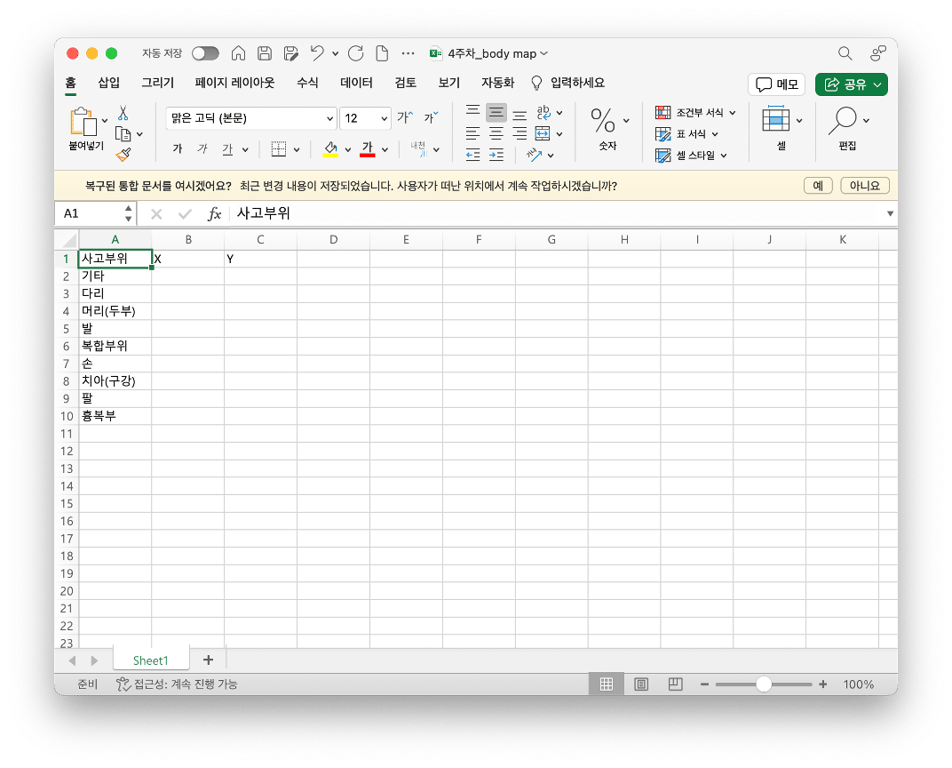Open the more commands ellipsis
952x768 pixels.
point(408,53)
